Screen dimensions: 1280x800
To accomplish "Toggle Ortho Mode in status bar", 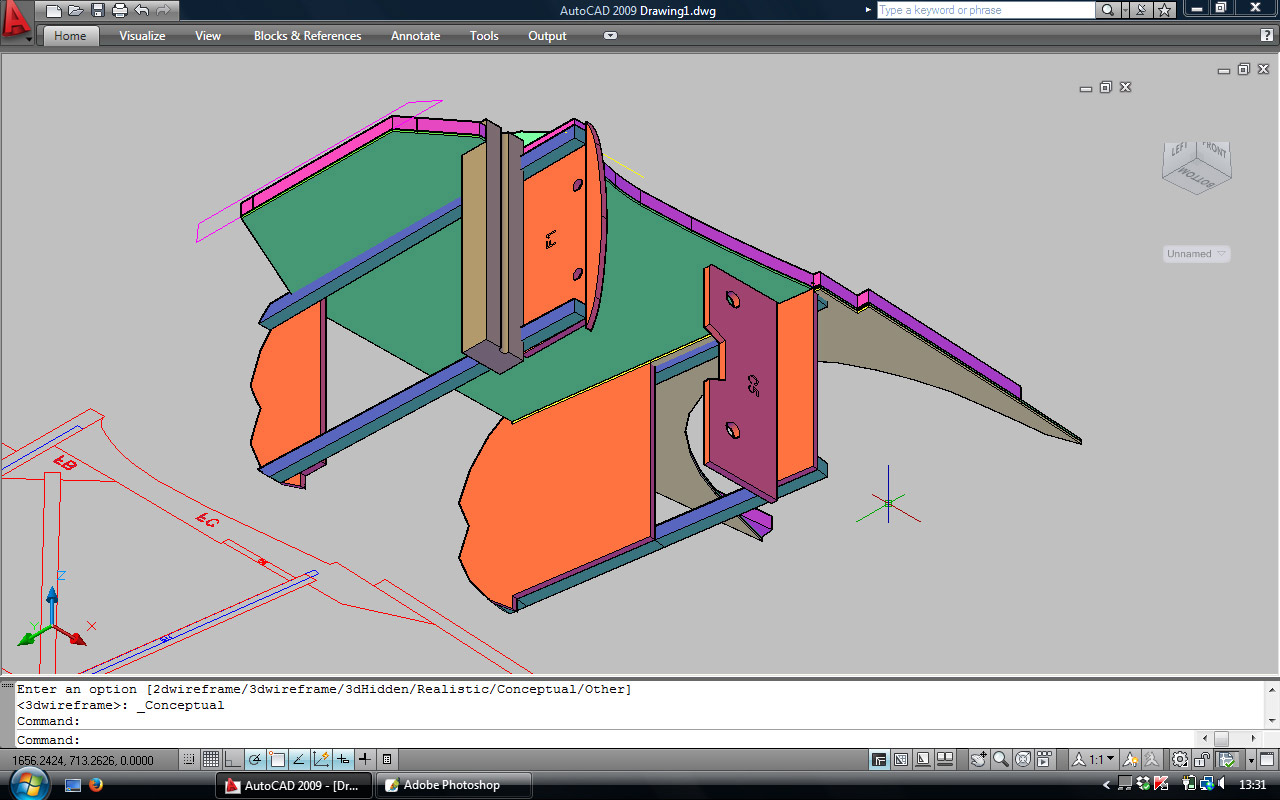I will coord(233,759).
